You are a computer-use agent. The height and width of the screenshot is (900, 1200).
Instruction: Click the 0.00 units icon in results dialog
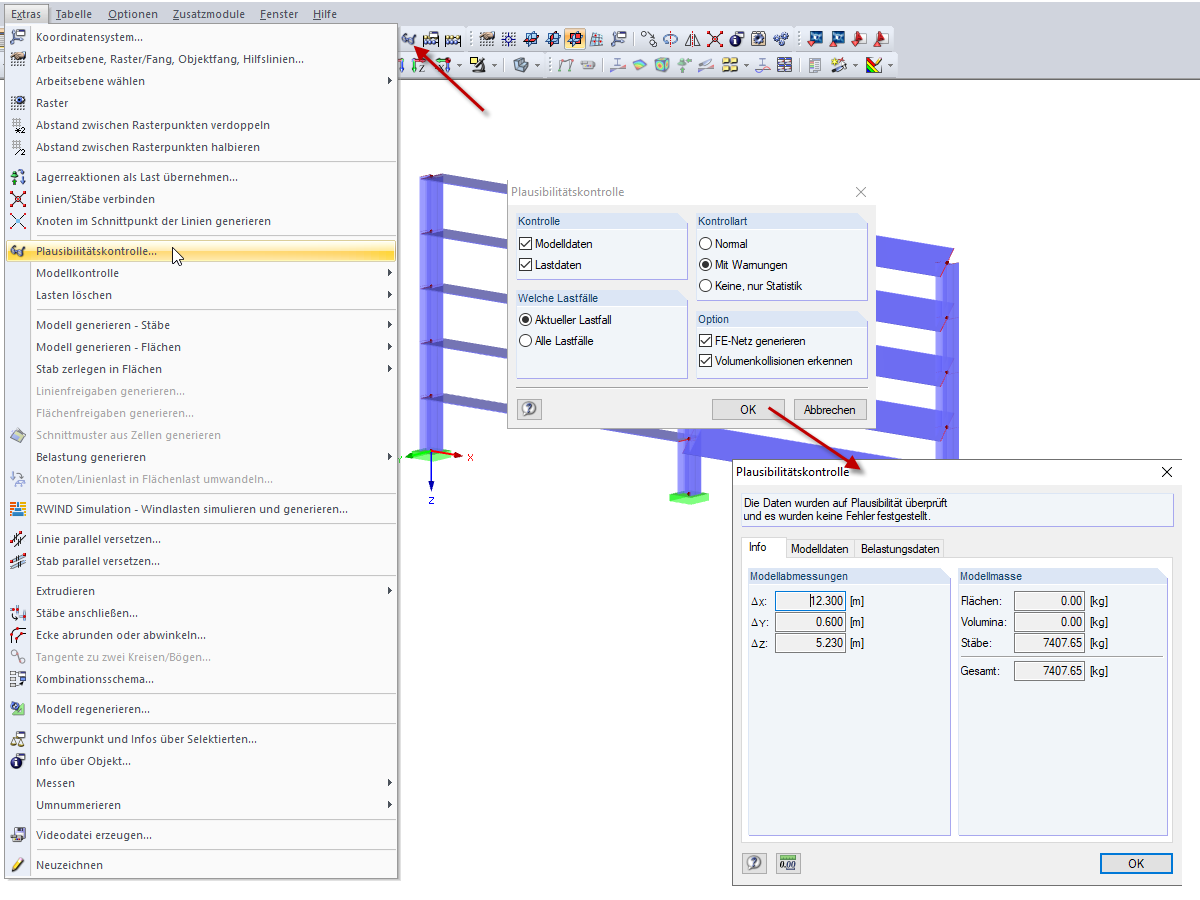788,863
